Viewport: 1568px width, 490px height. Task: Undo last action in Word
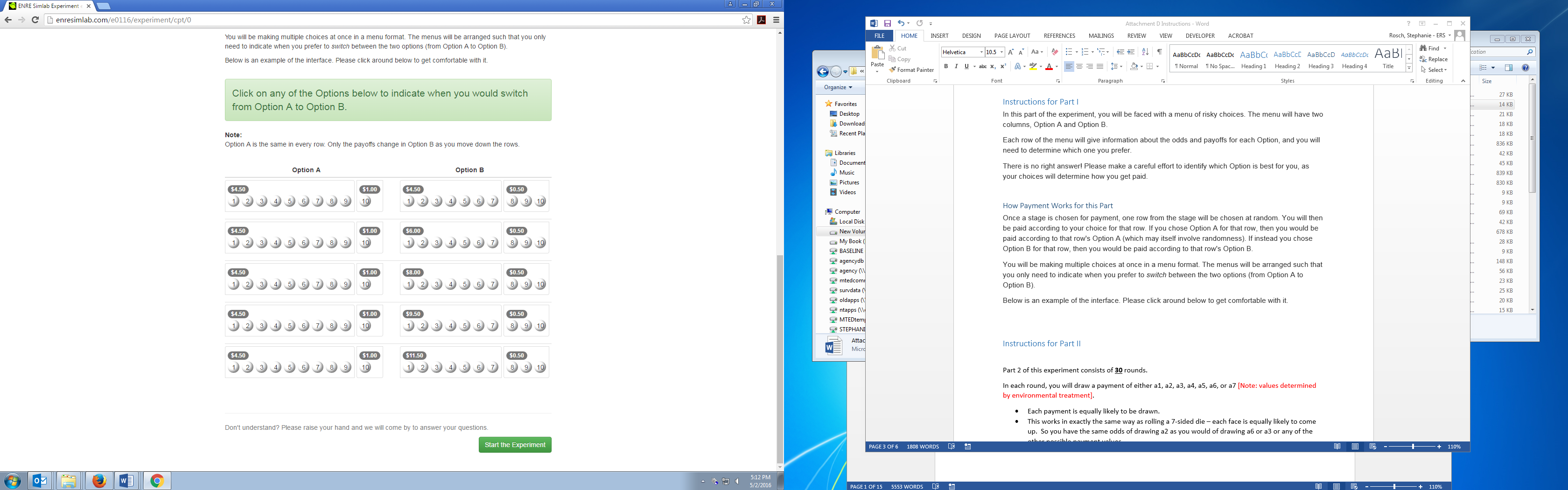click(900, 23)
